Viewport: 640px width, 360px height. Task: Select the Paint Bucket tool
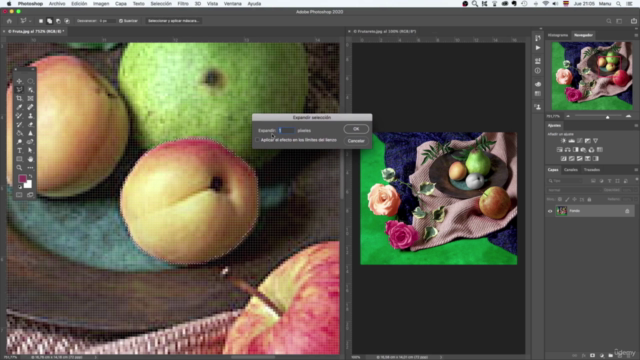pyautogui.click(x=19, y=133)
